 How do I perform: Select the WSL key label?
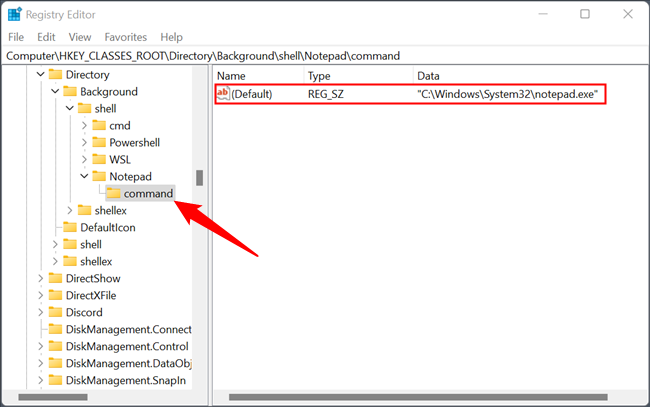[x=120, y=160]
